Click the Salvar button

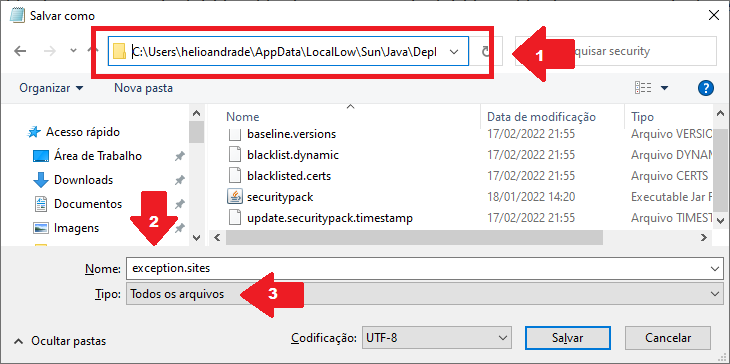[568, 337]
